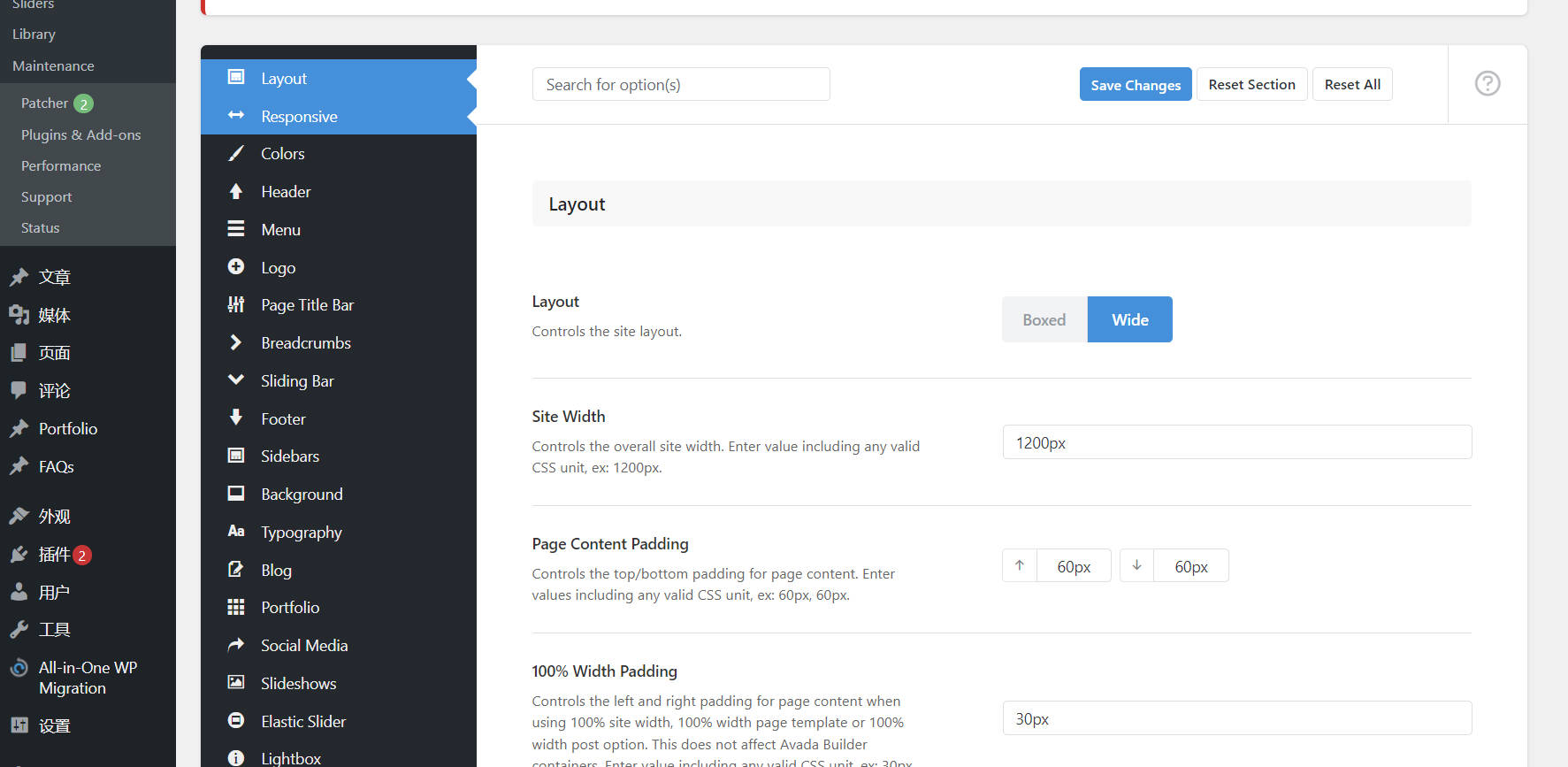Click the Reset All button

pos(1352,84)
